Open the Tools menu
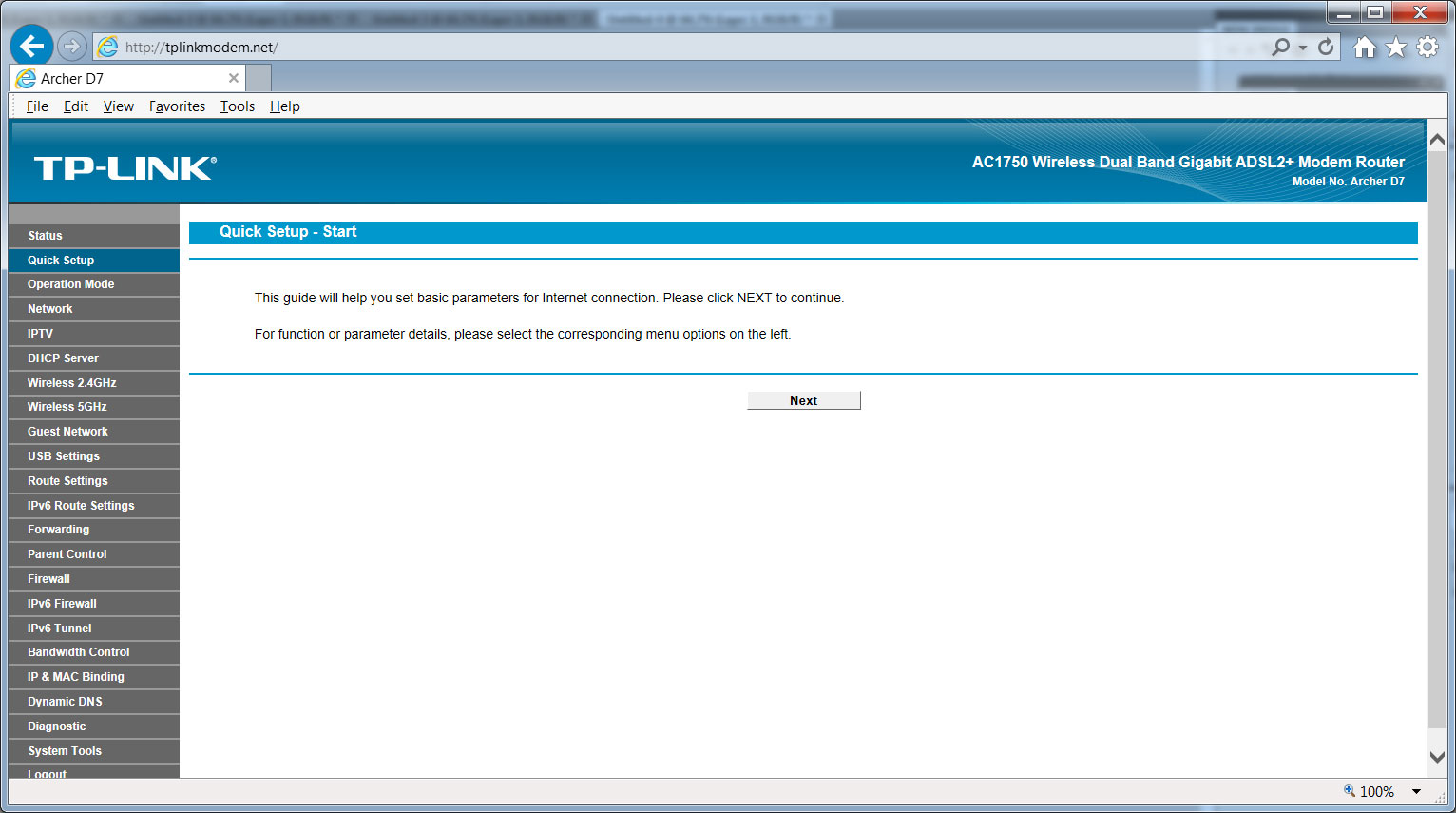This screenshot has height=813, width=1456. [238, 106]
